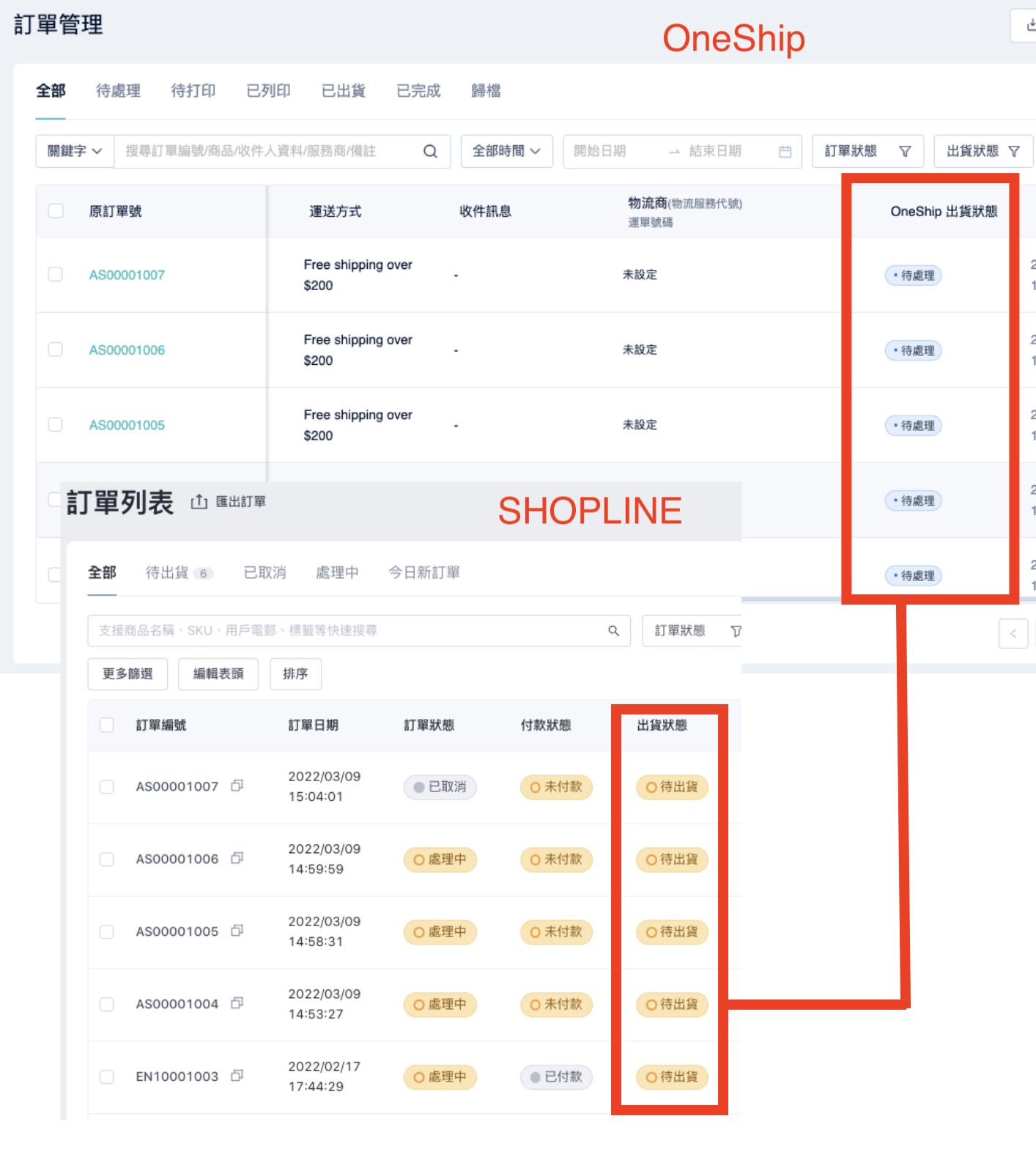Open the 關鍵字 search type dropdown
Image resolution: width=1036 pixels, height=1160 pixels.
(75, 151)
